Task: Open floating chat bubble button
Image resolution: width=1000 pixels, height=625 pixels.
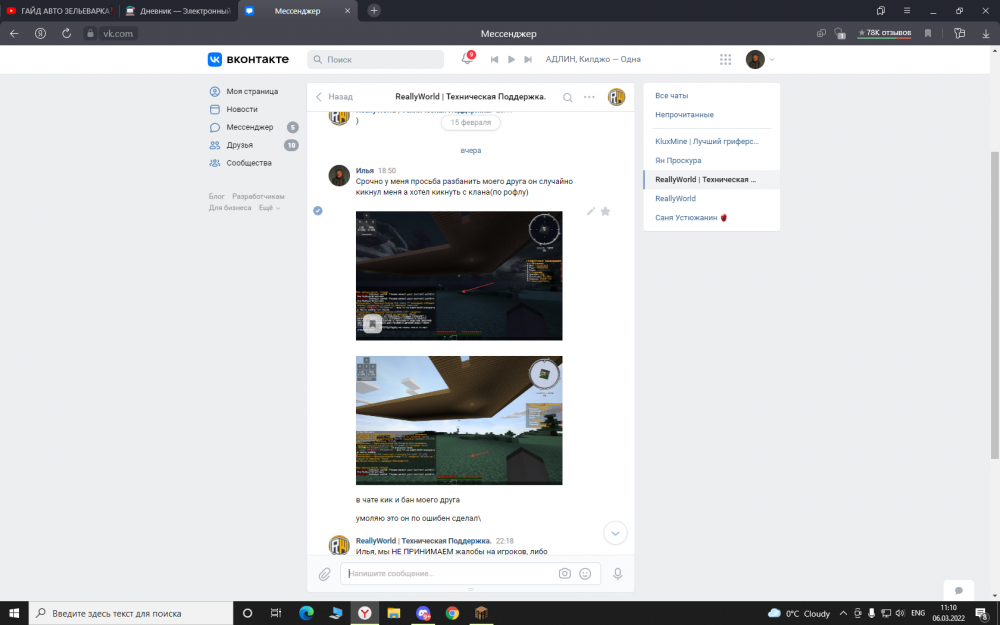Action: click(959, 590)
